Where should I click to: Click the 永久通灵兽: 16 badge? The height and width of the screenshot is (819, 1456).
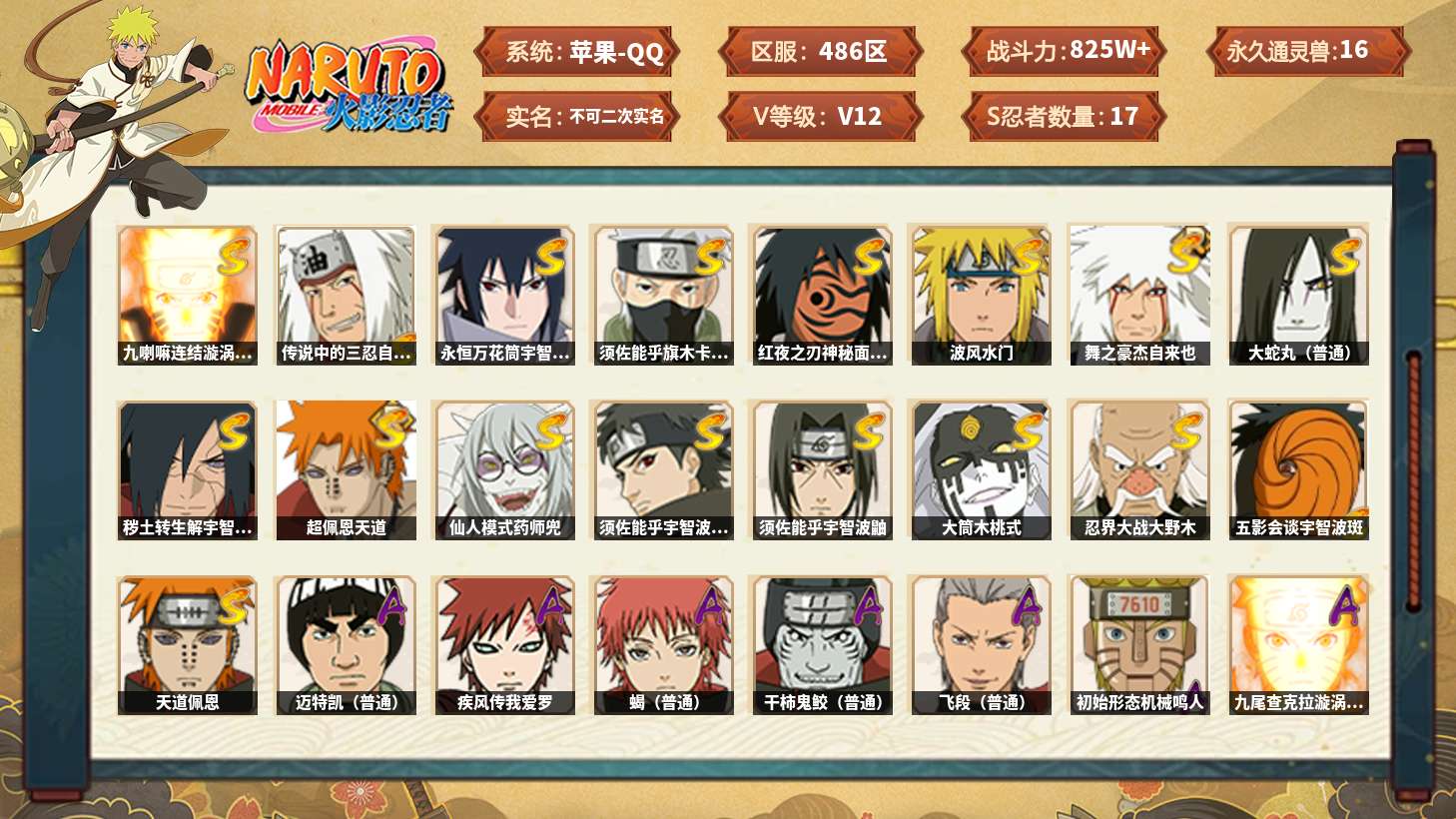(1307, 52)
